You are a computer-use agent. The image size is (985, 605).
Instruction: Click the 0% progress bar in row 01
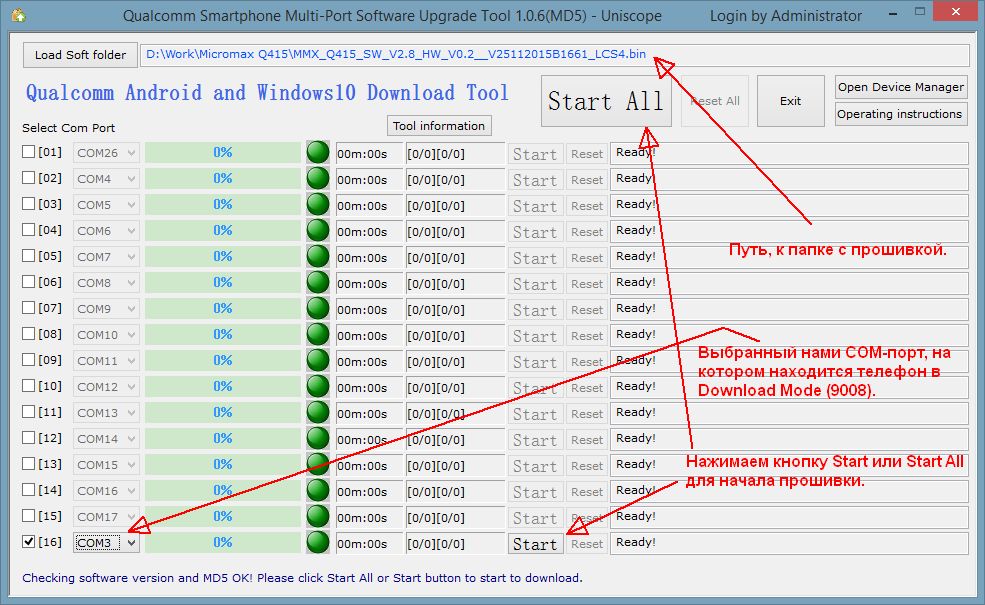tap(223, 153)
